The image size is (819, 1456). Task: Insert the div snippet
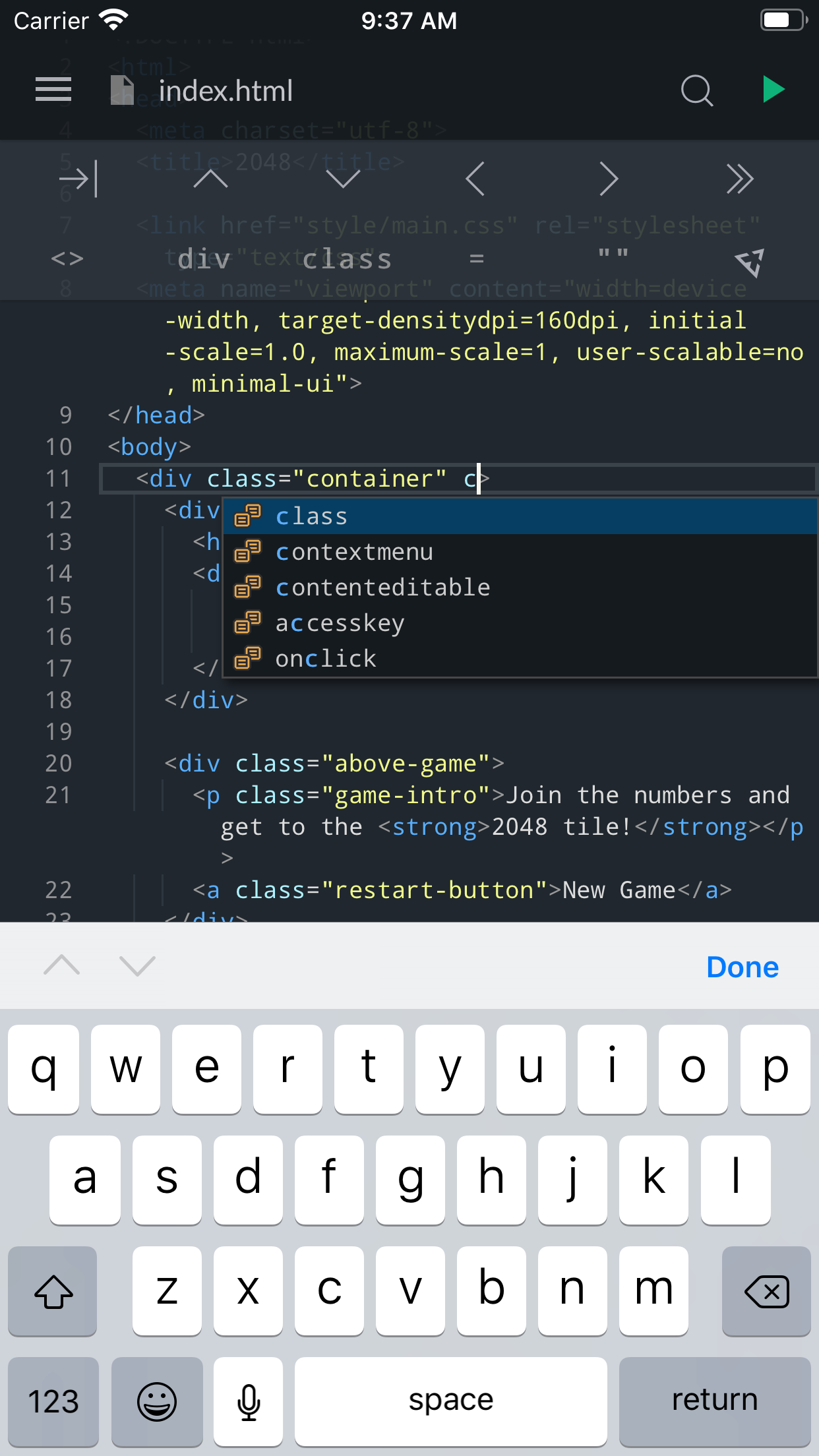pos(204,259)
